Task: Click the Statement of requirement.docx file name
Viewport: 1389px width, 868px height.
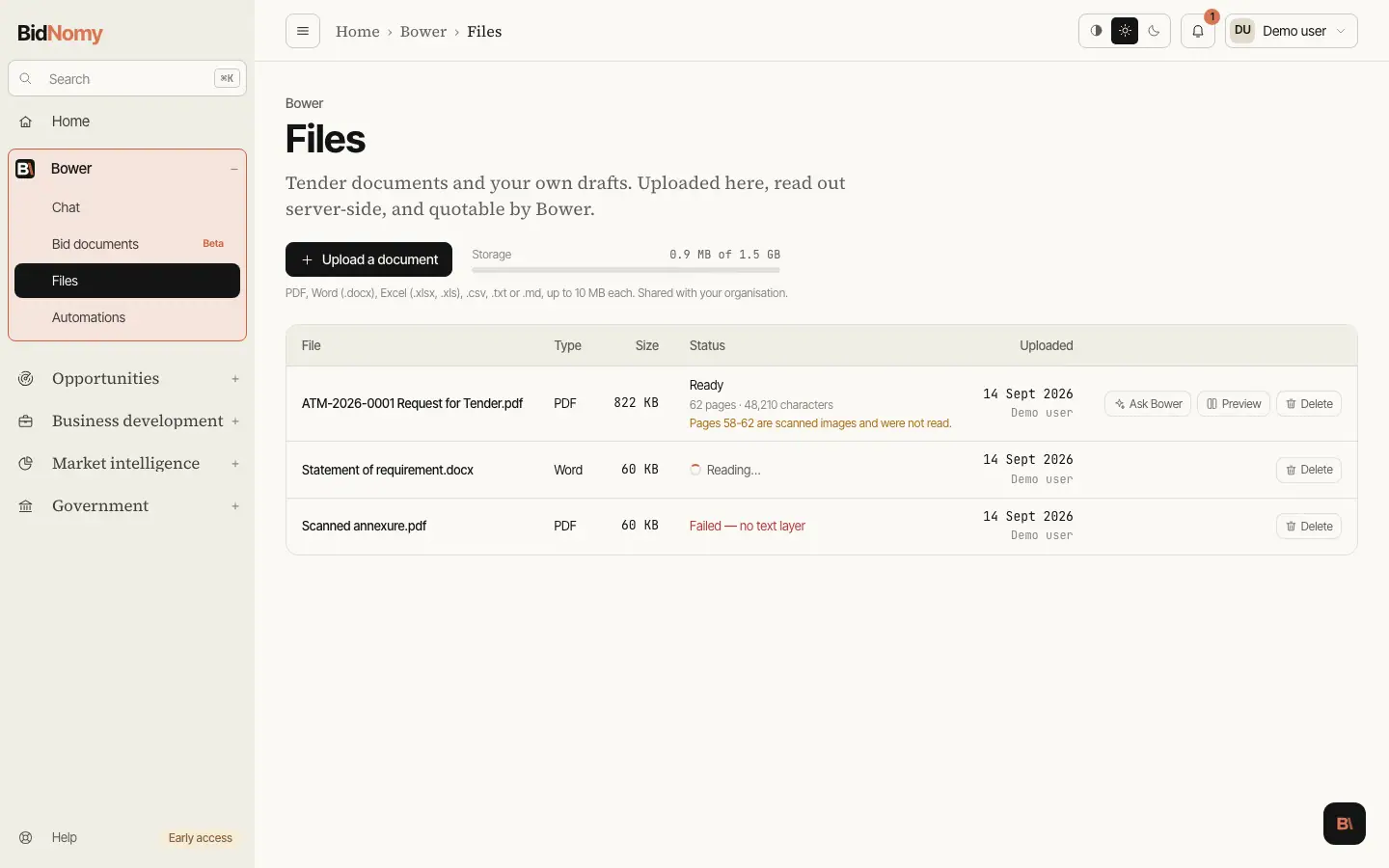Action: 388,470
